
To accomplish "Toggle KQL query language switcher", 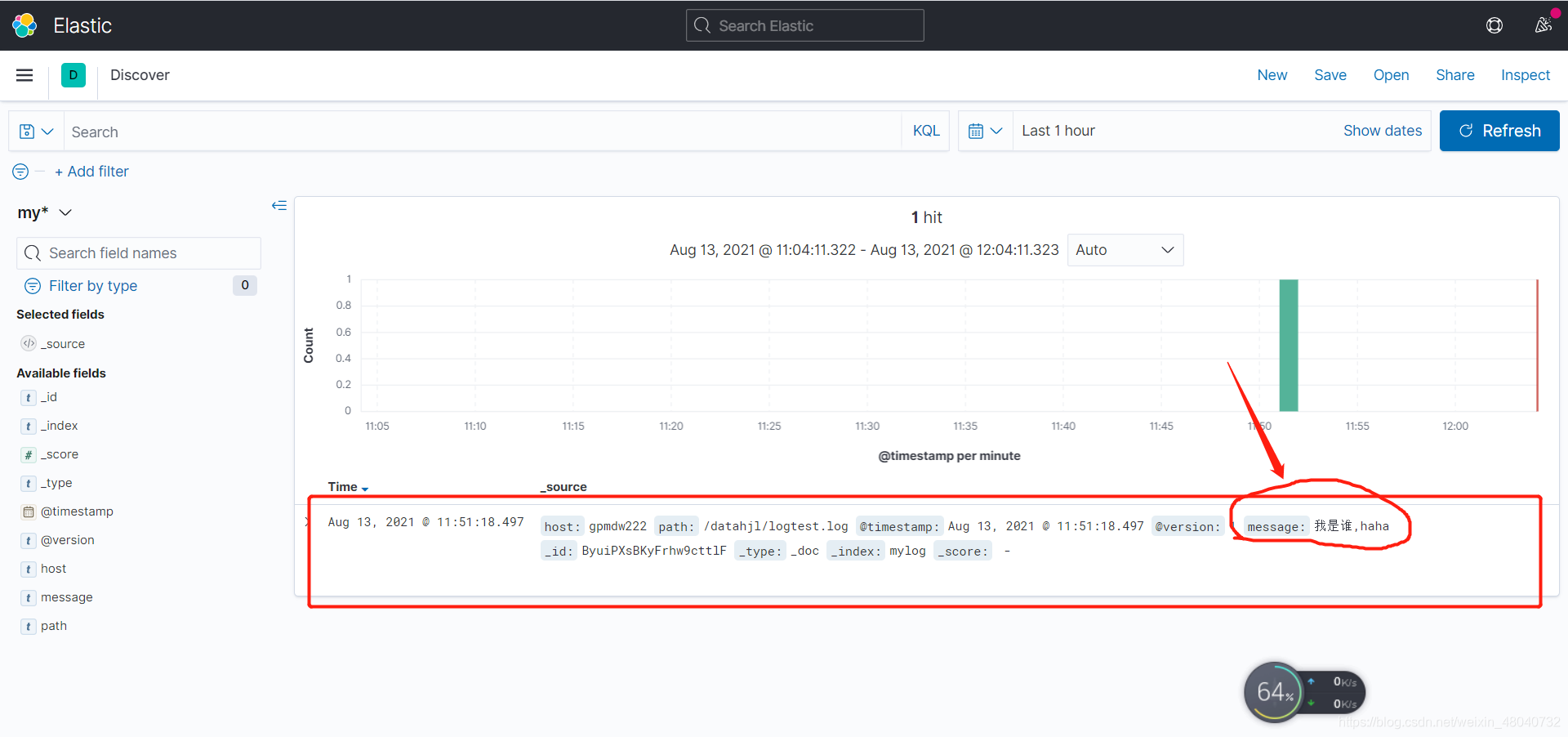I will click(926, 131).
